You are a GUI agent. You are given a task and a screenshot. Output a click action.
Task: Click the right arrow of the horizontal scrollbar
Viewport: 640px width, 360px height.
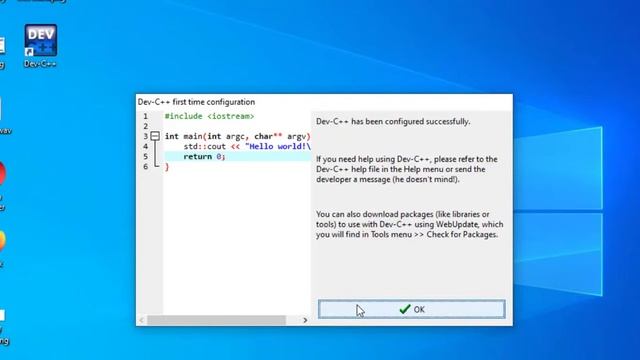[x=305, y=320]
